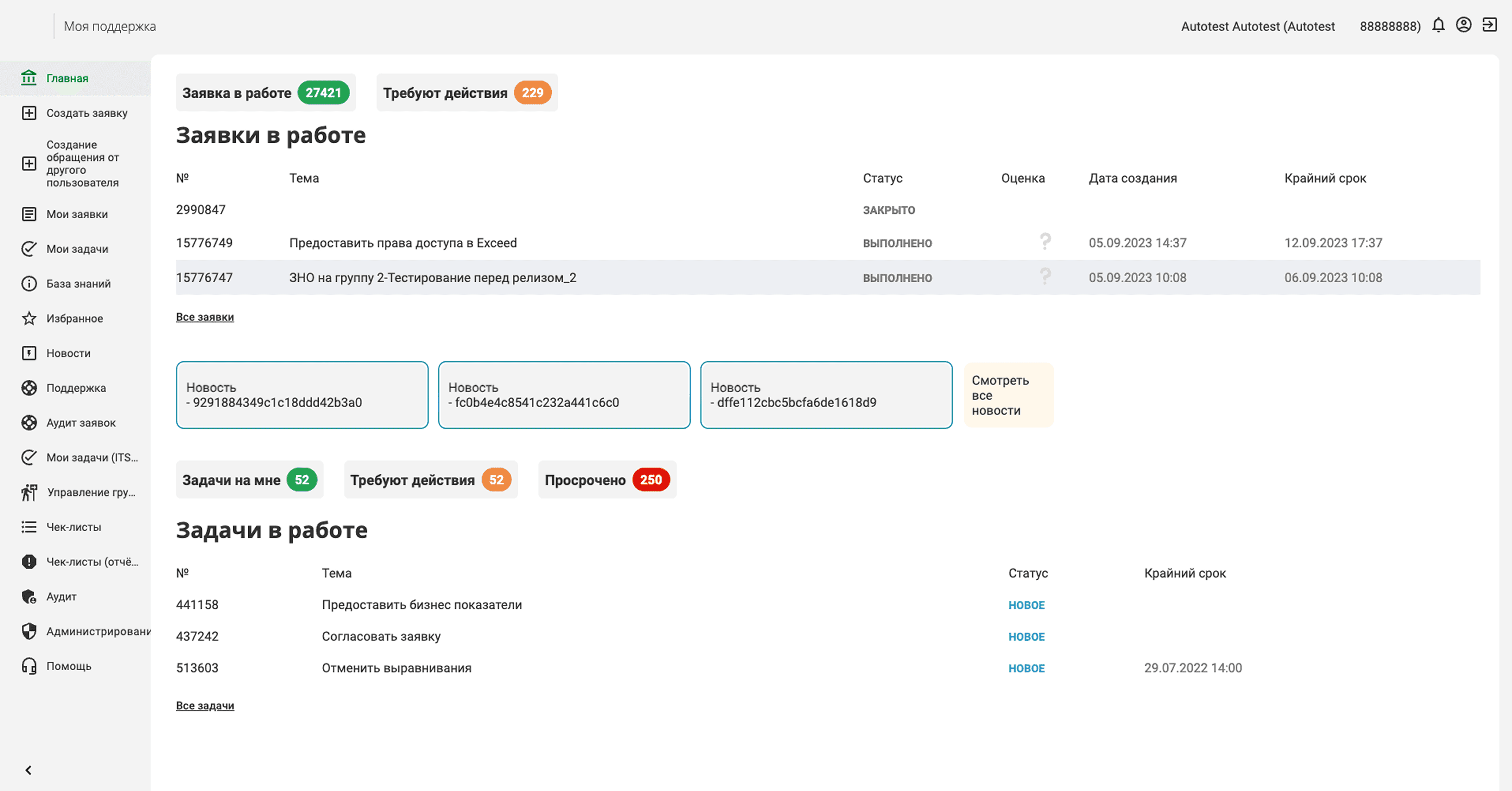Open Создать заявку plus icon
This screenshot has height=791, width=1512.
pos(29,113)
